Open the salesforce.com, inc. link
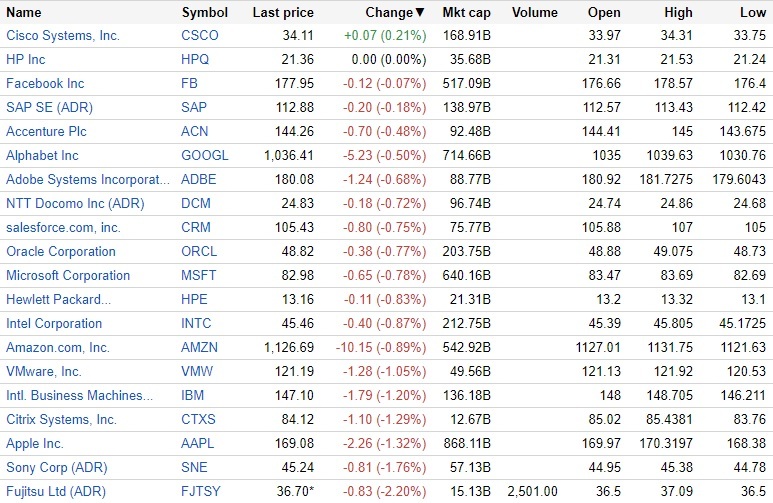773x503 pixels. click(x=63, y=228)
